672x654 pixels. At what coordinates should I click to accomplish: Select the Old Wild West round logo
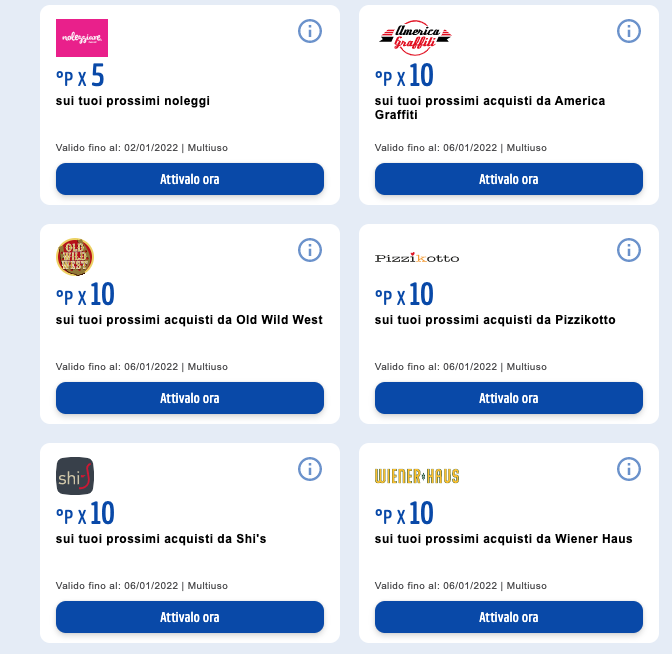coord(75,257)
